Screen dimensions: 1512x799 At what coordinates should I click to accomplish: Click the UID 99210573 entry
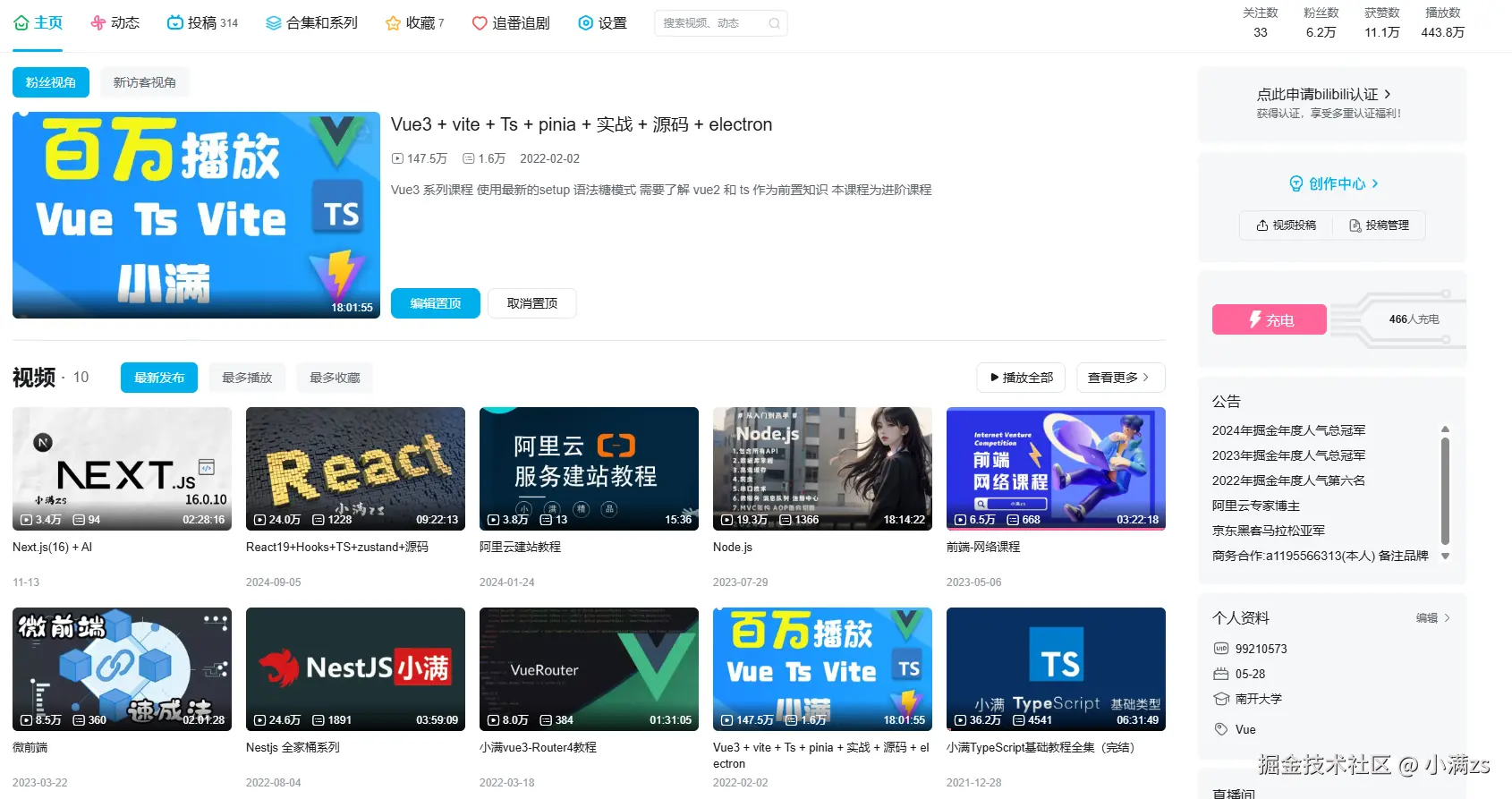pyautogui.click(x=1250, y=649)
